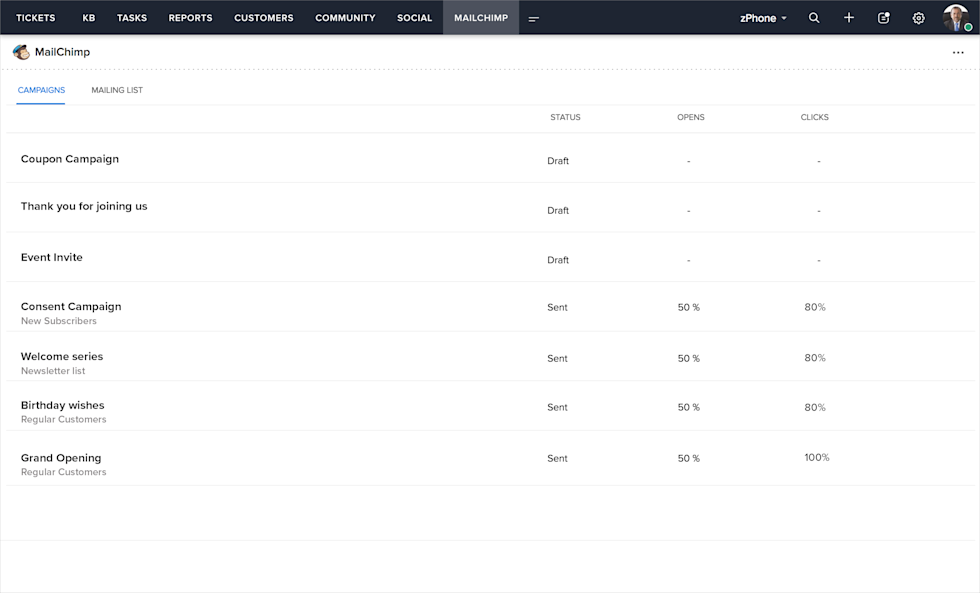Expand the Coupon Campaign row
The height and width of the screenshot is (593, 980).
point(69,158)
